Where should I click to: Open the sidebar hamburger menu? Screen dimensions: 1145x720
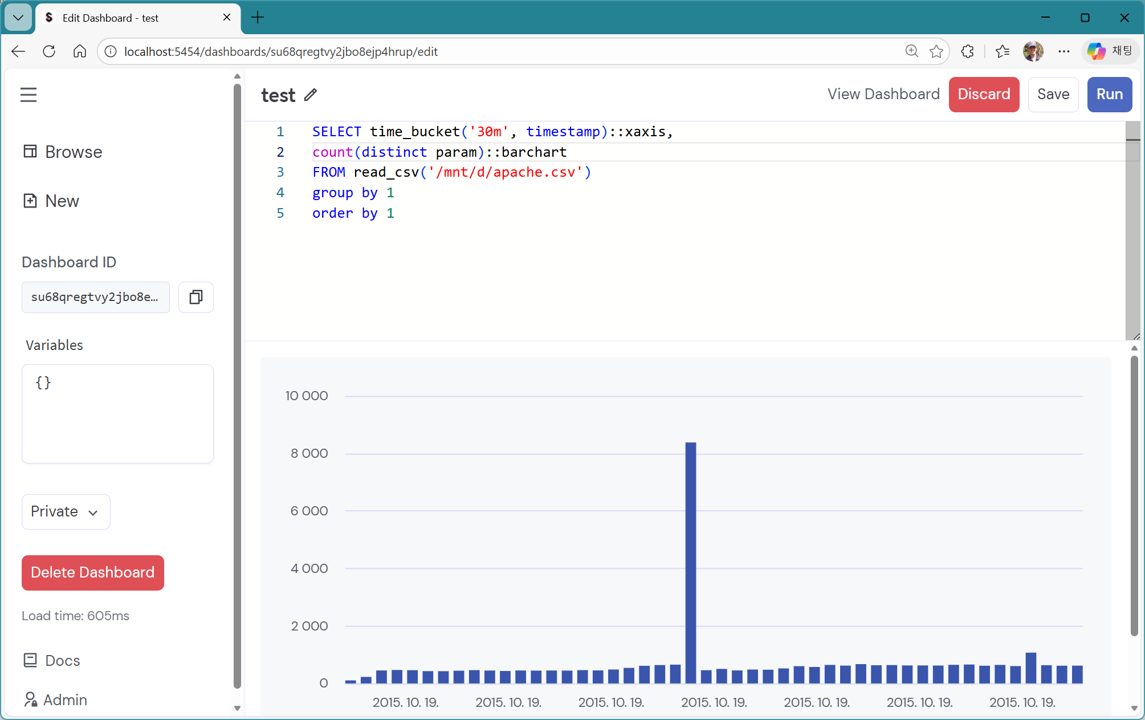[x=28, y=94]
